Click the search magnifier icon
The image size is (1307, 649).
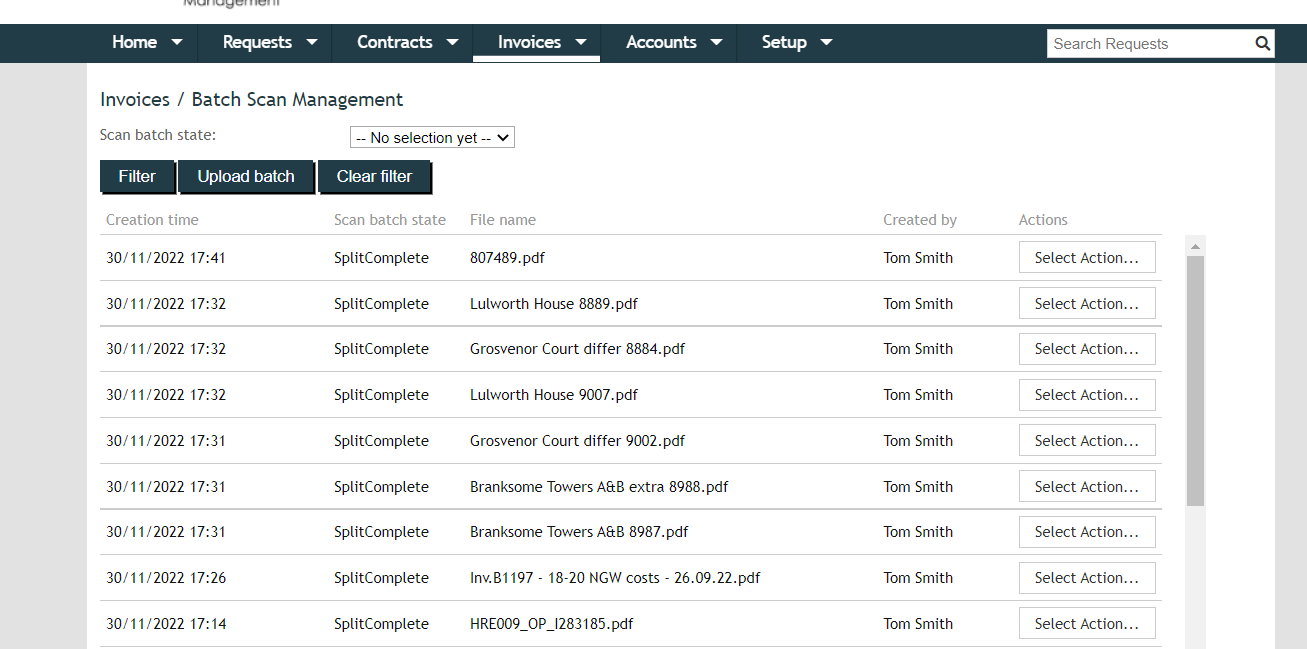click(1262, 43)
